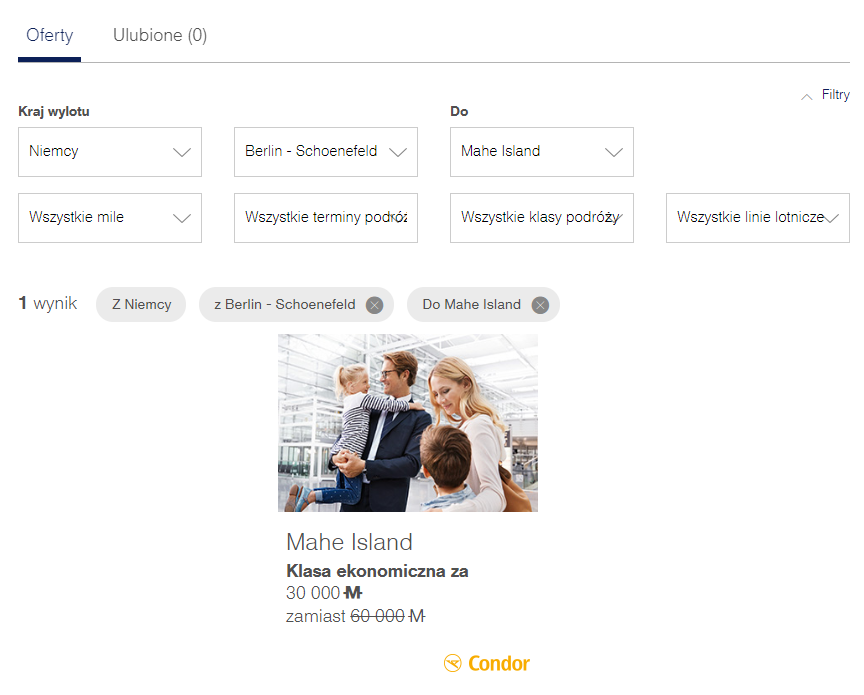Click the struck-through 60 000 M price
Viewport: 864px width, 695px height.
(387, 616)
